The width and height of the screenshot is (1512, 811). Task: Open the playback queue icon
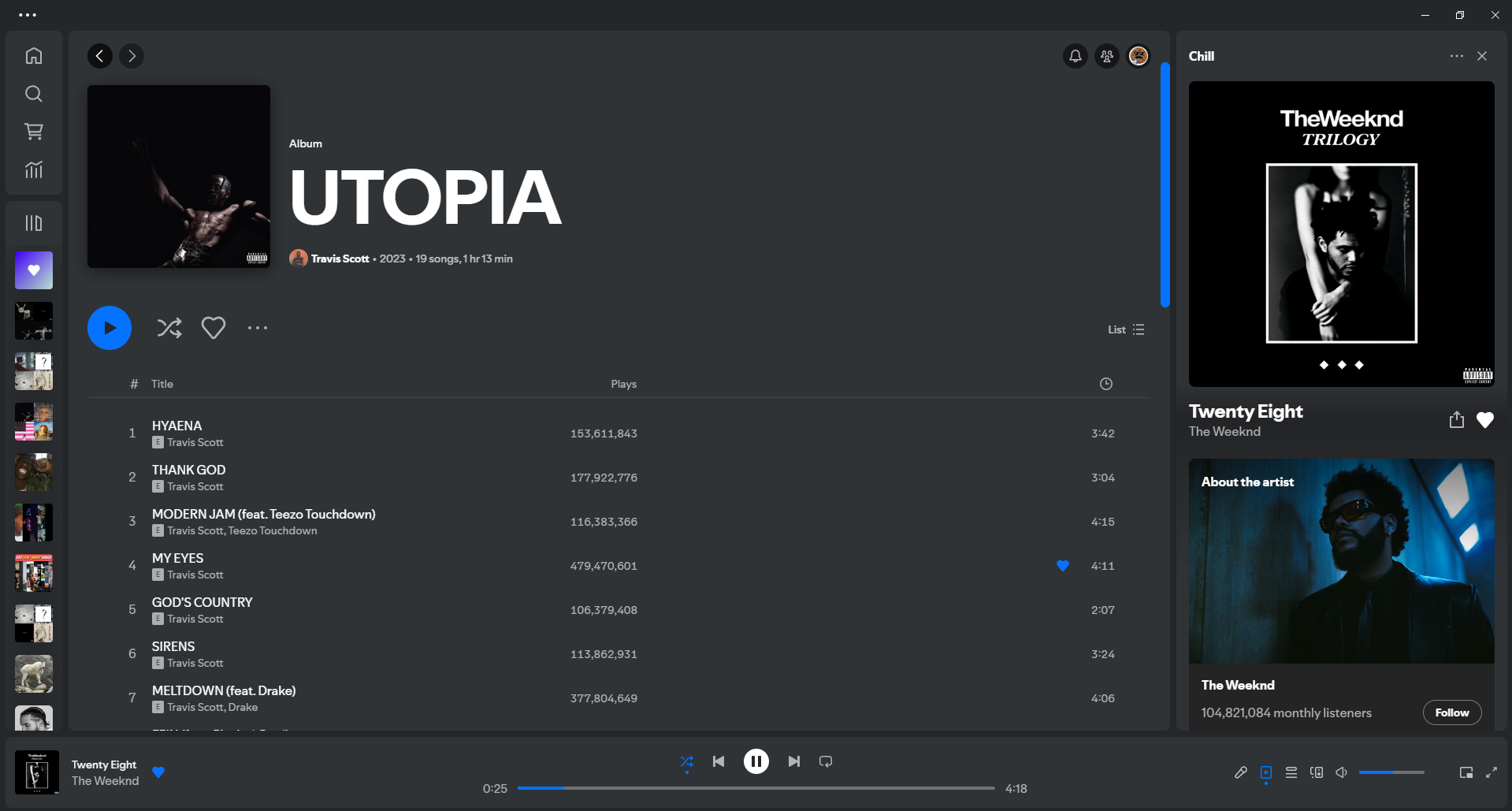tap(1291, 772)
